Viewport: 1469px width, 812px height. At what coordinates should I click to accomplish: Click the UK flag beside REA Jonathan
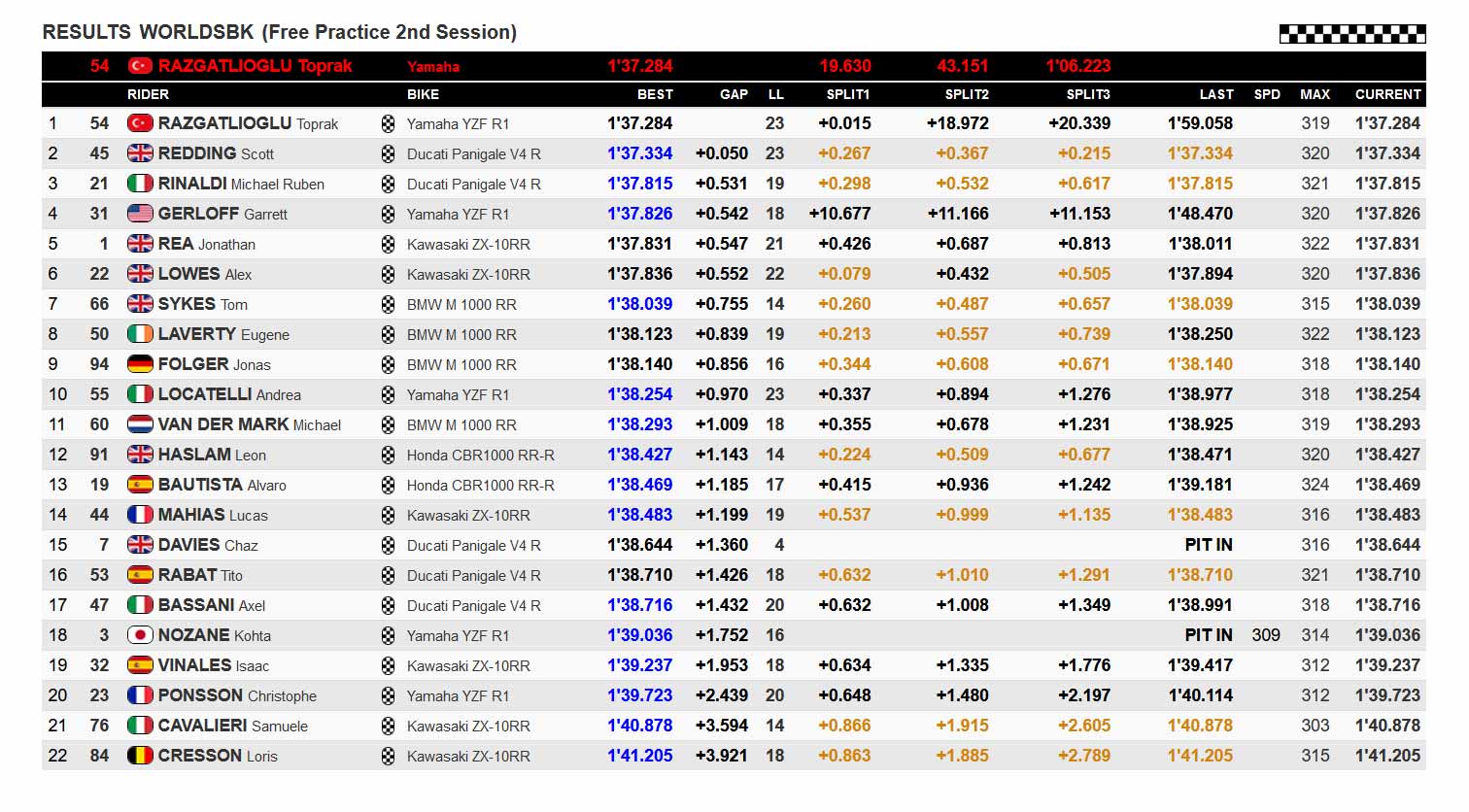coord(140,244)
